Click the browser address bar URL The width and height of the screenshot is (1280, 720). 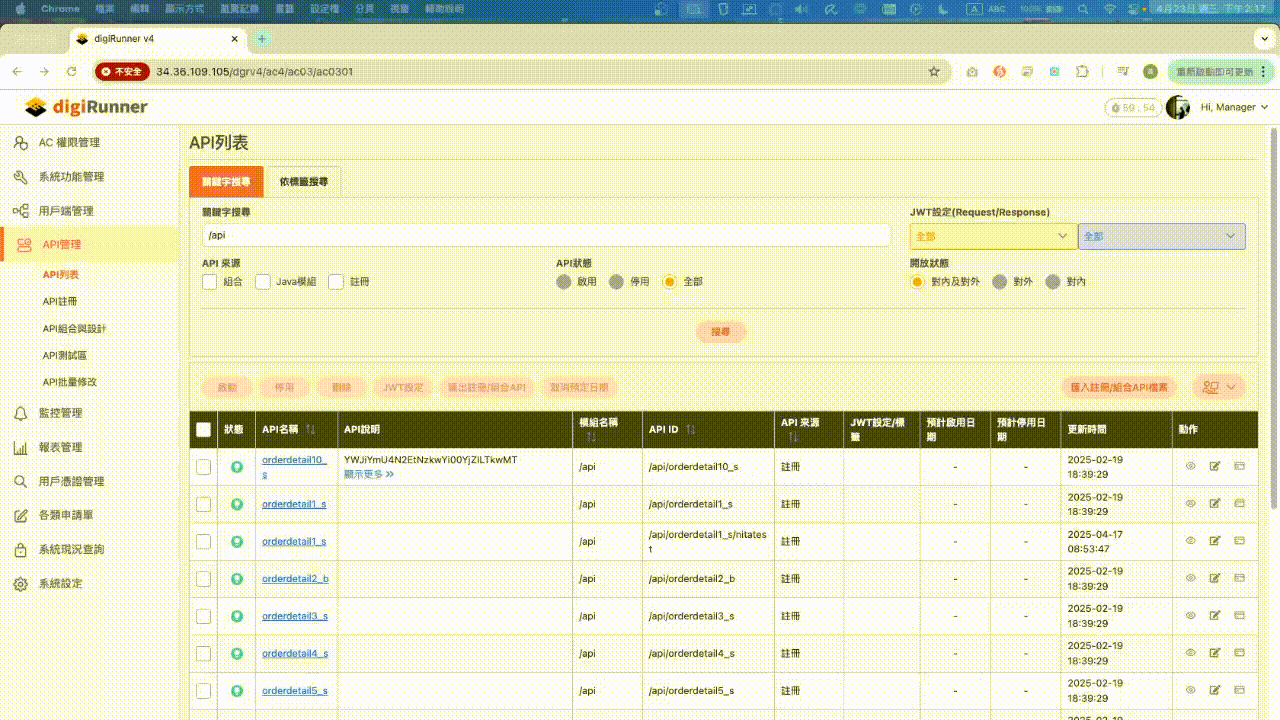(x=254, y=72)
